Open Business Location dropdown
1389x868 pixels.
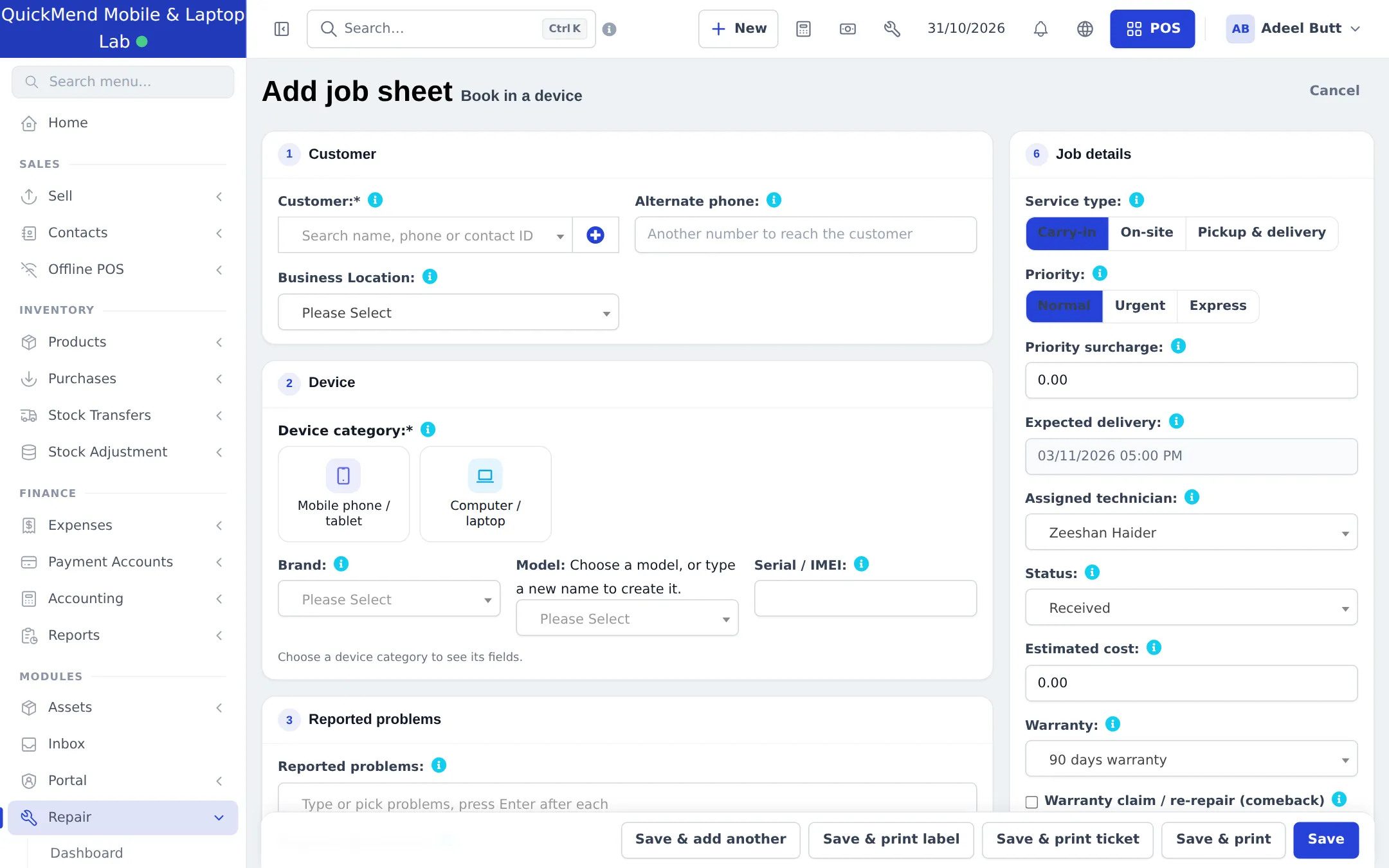(x=448, y=312)
